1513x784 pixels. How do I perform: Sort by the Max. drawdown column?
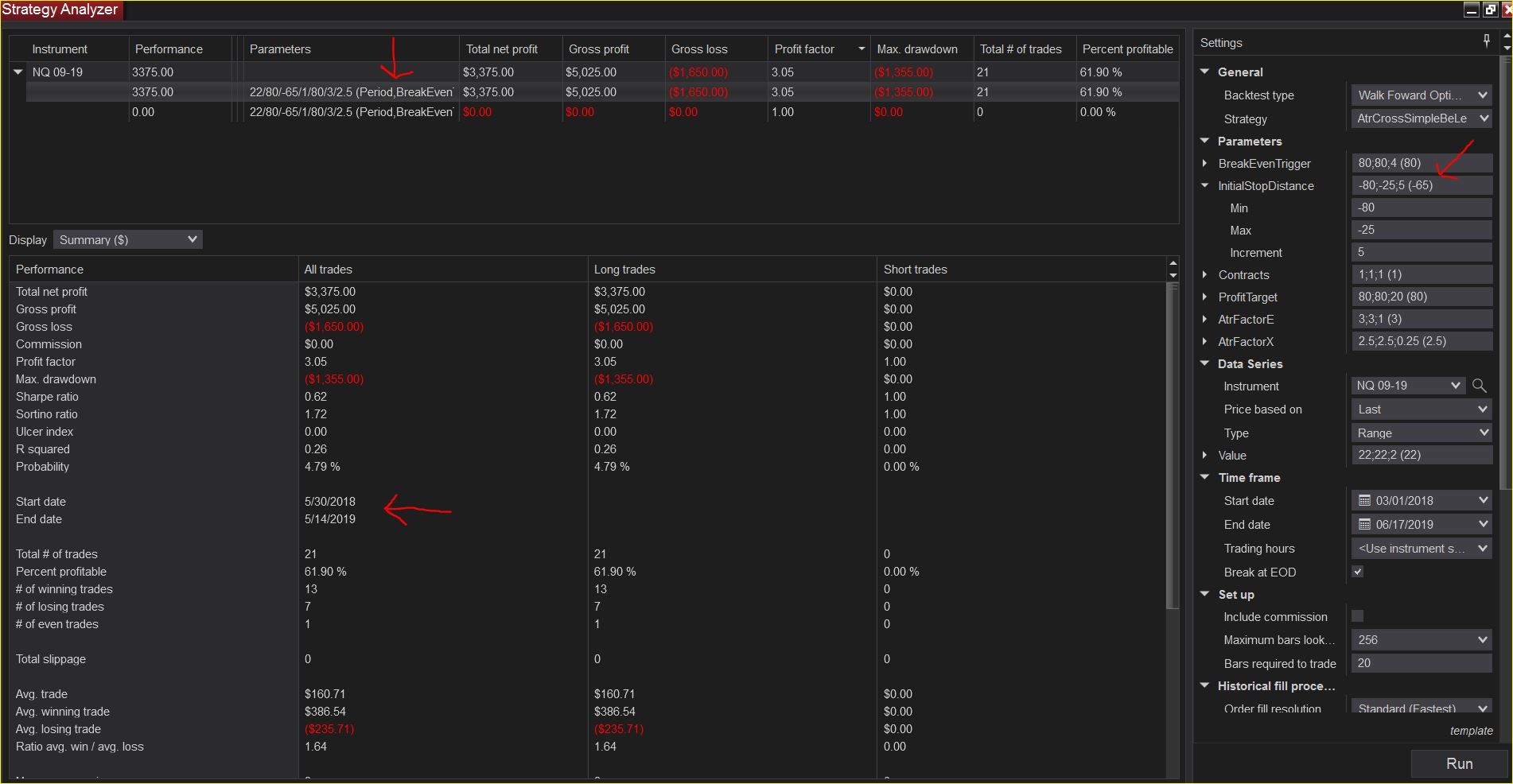[921, 49]
